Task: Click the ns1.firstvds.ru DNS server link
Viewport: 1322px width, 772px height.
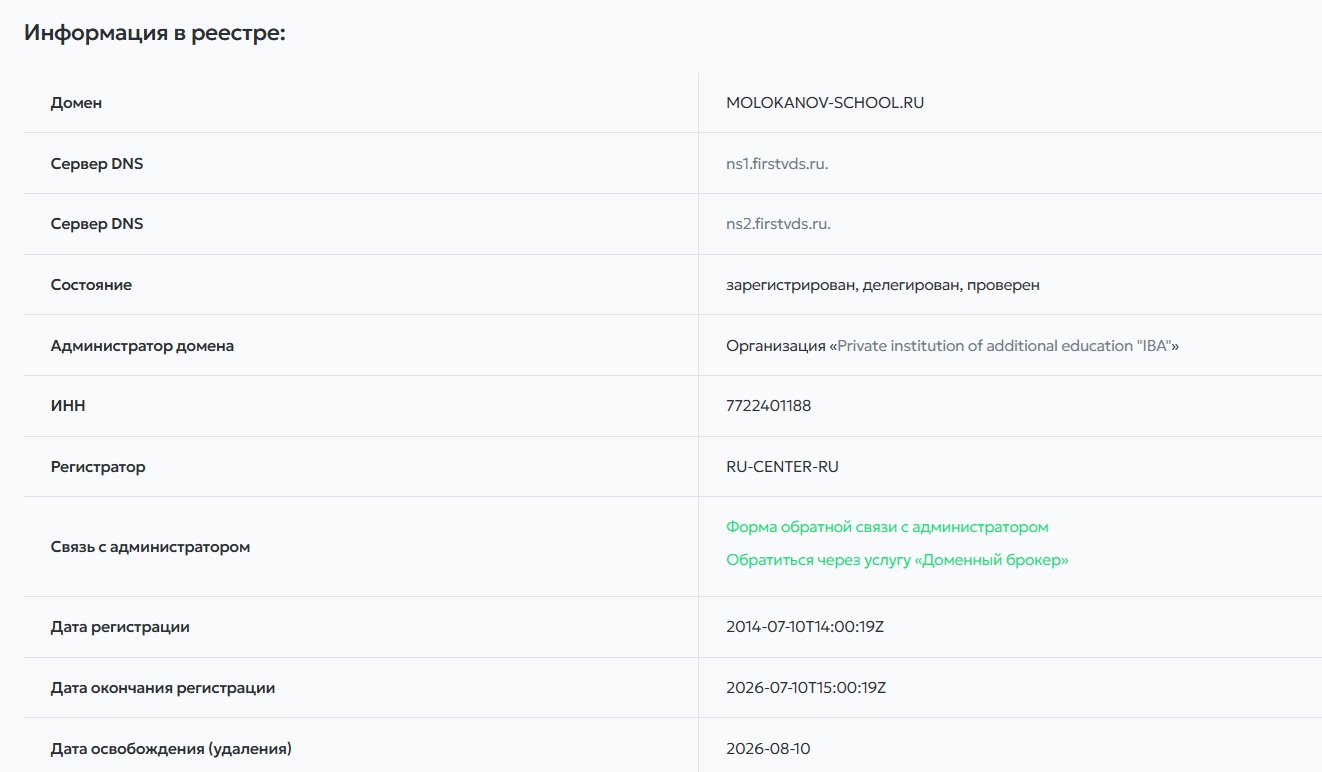Action: (777, 164)
